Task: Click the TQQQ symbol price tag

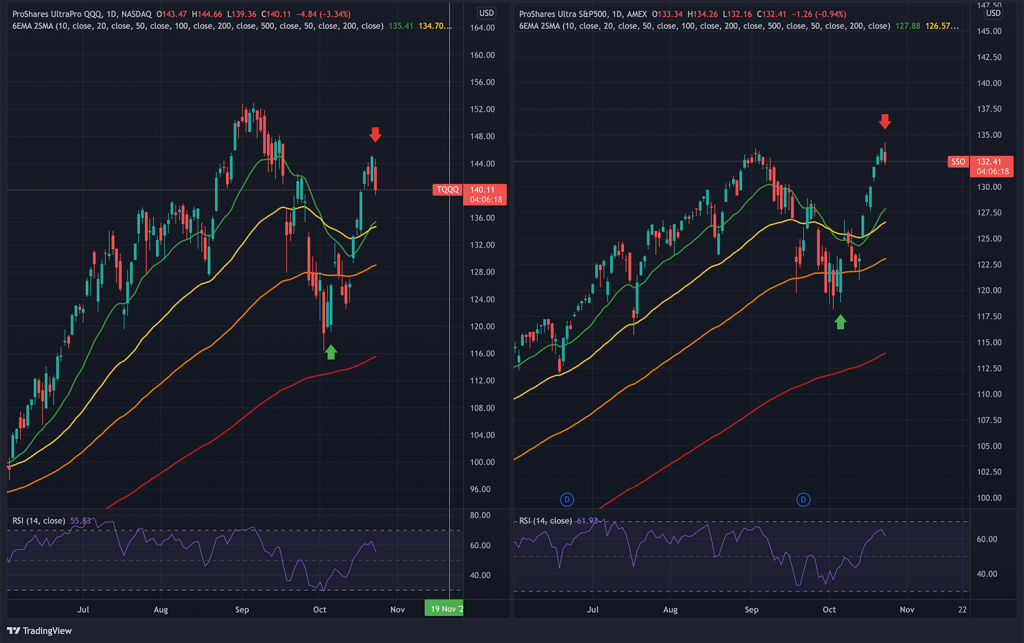Action: coord(447,189)
